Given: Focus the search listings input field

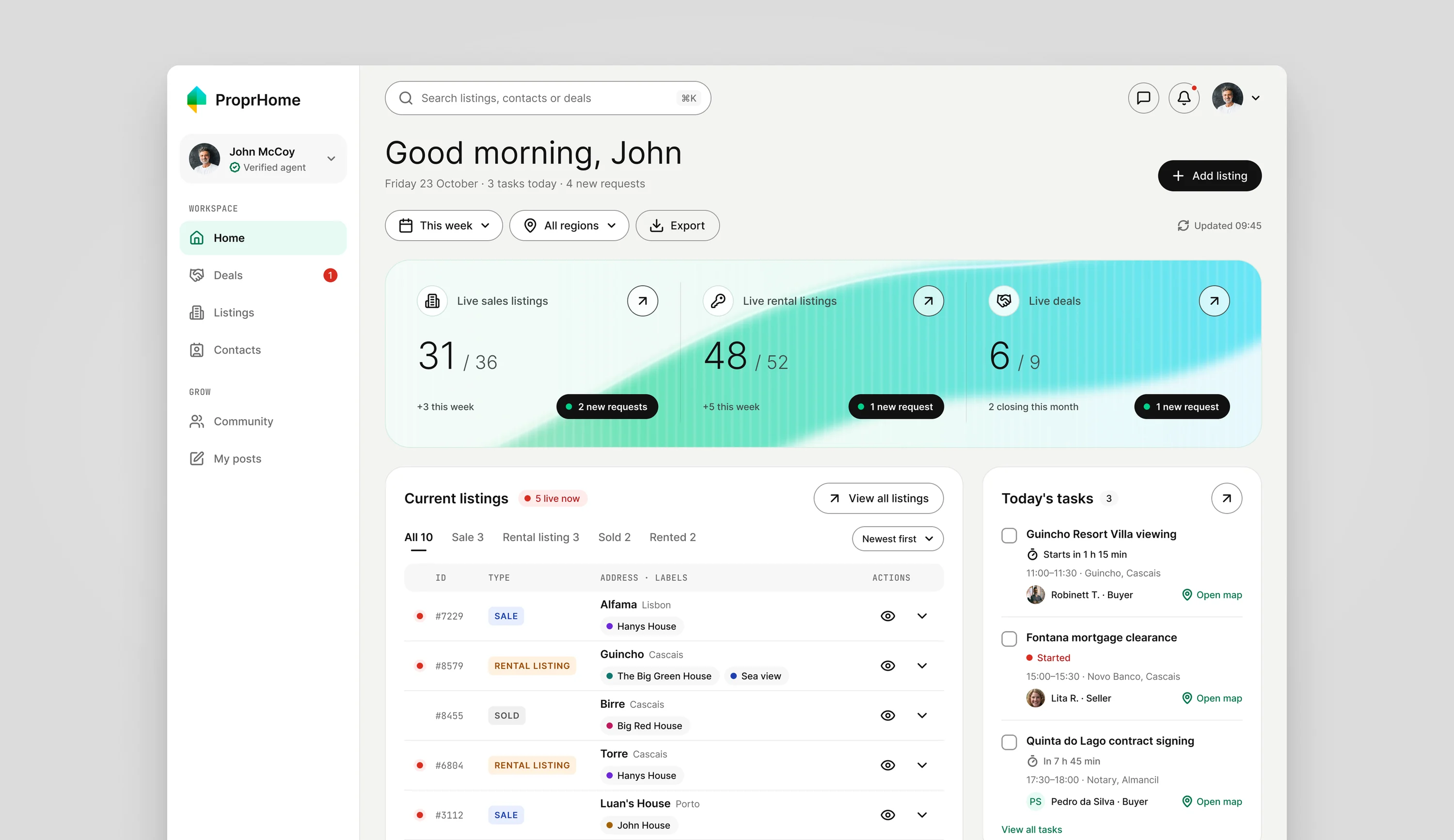Looking at the screenshot, I should (x=548, y=98).
